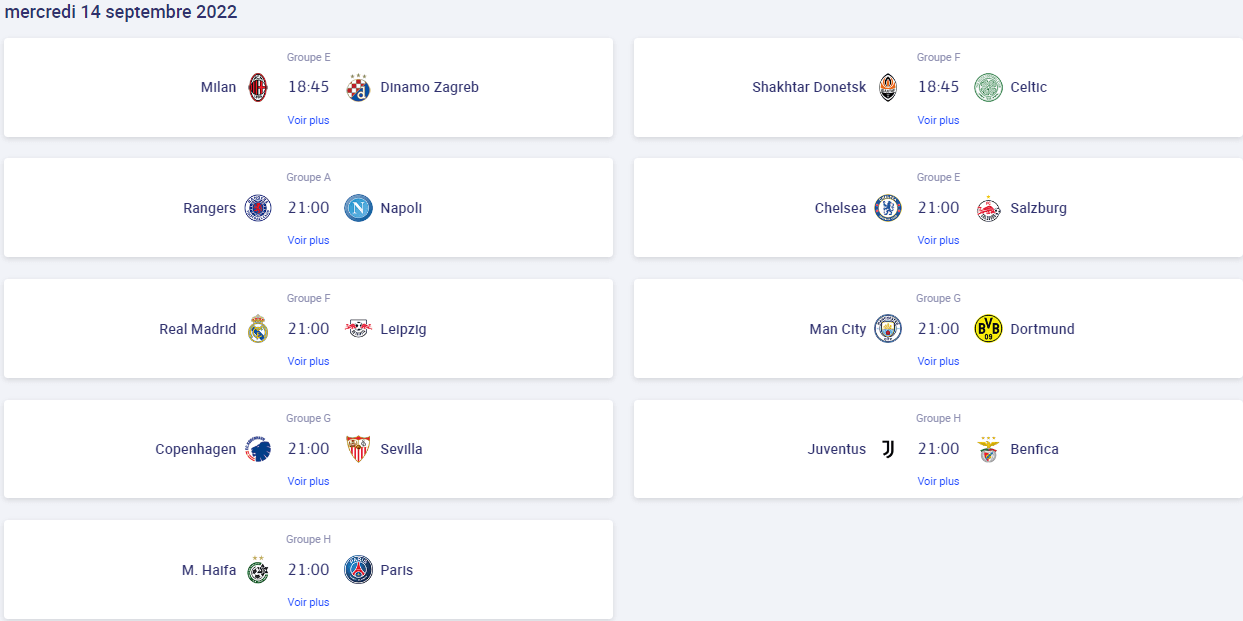Click the Copenhagen team name
Viewport: 1243px width, 621px height.
pos(196,449)
